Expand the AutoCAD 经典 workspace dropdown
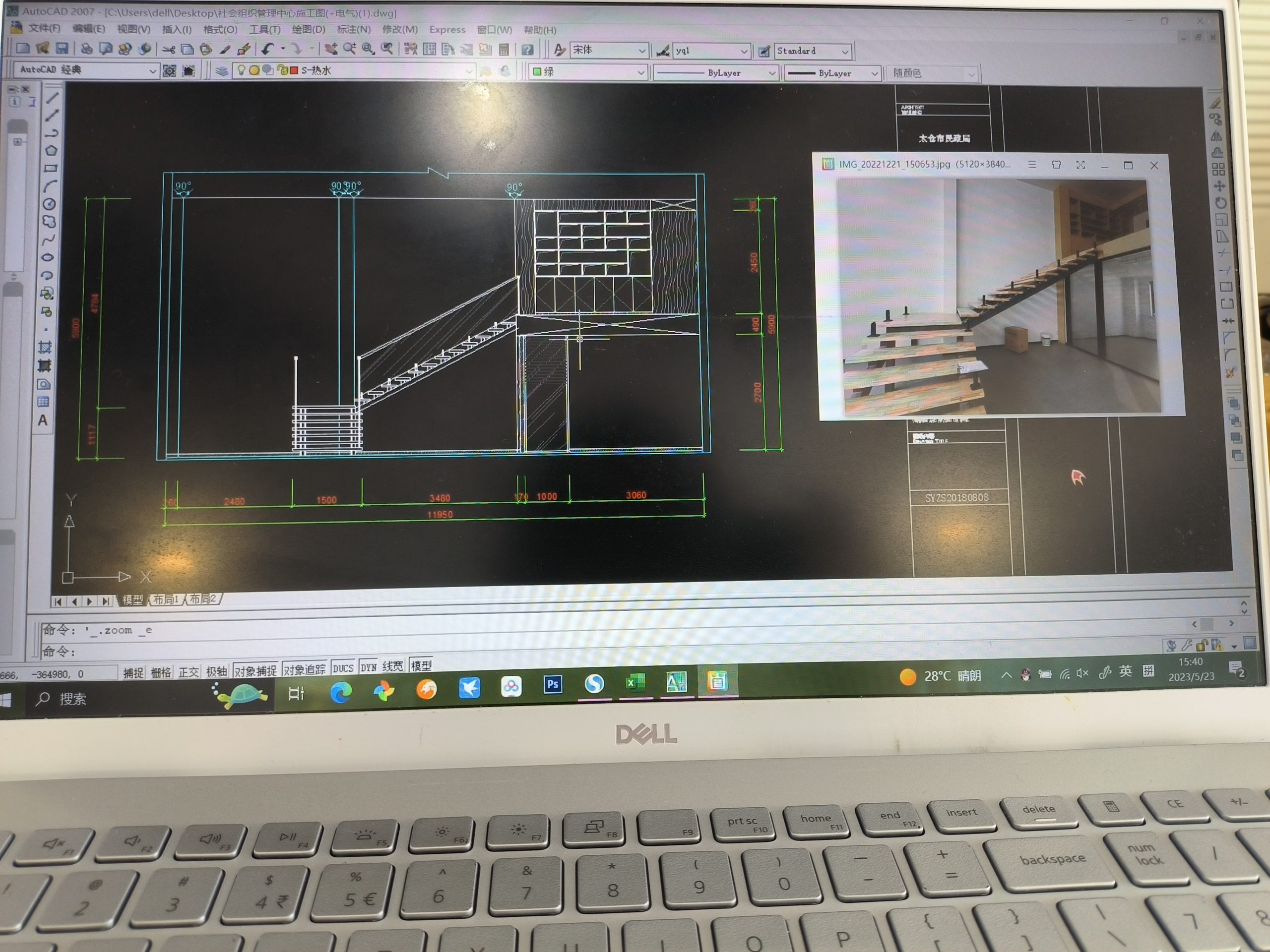 [x=152, y=71]
